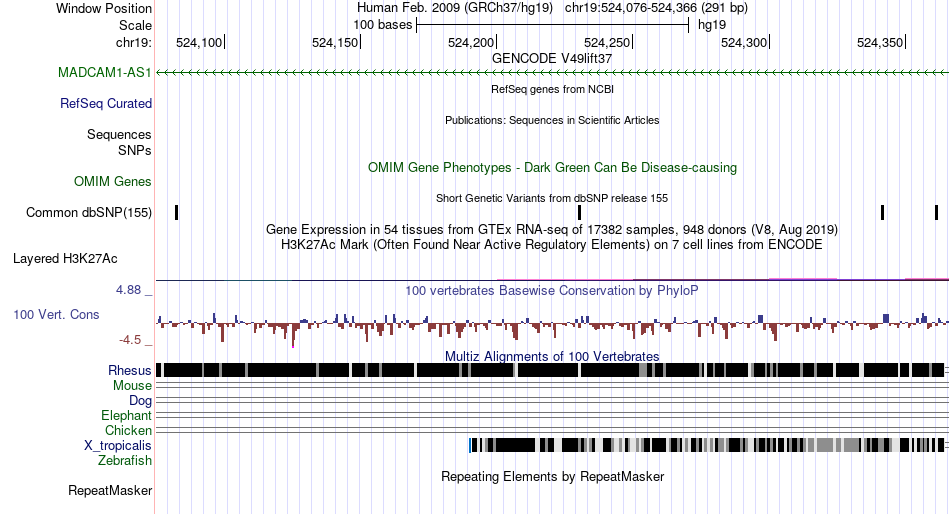950x514 pixels.
Task: Click Repeating Elements by RepeatMasker title
Action: click(552, 476)
